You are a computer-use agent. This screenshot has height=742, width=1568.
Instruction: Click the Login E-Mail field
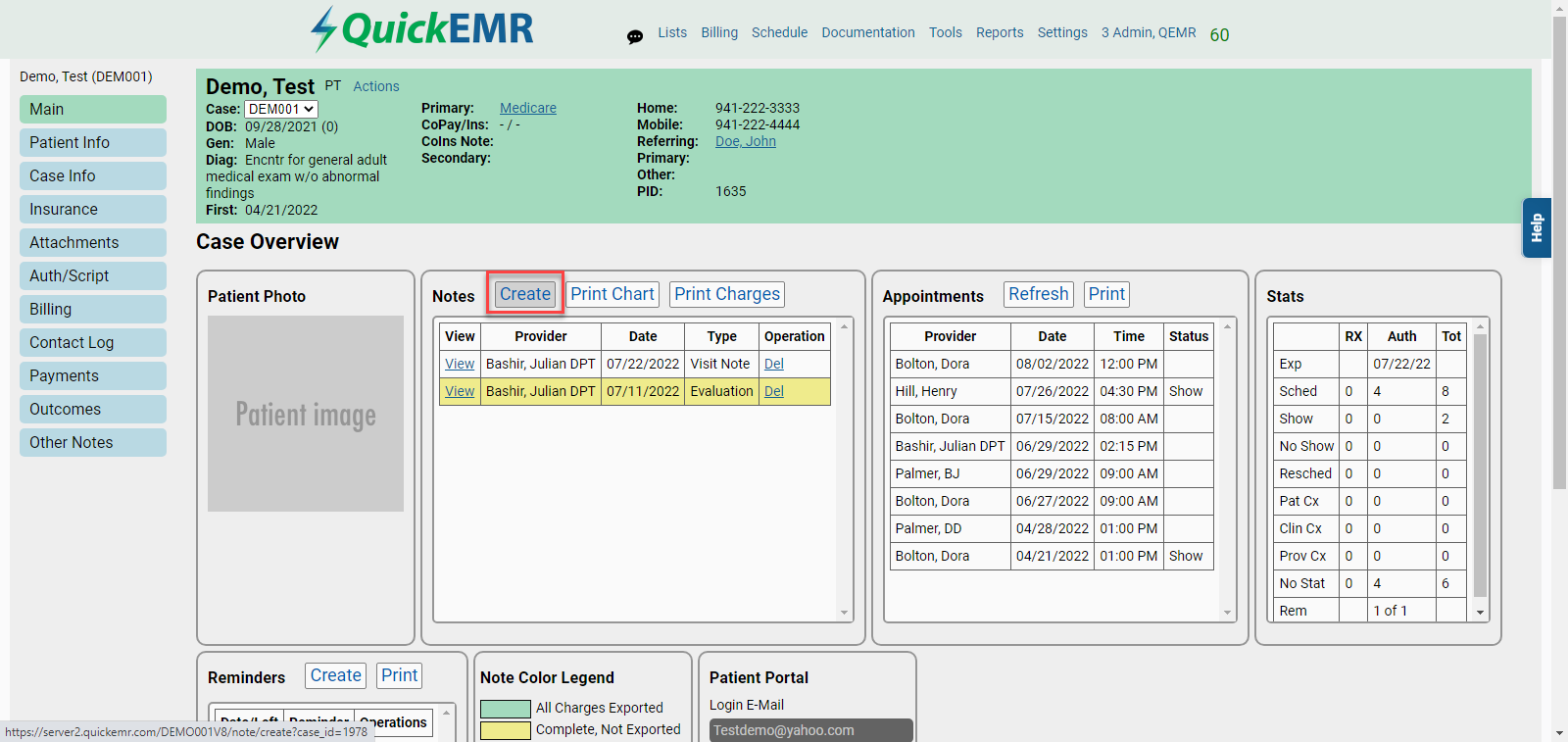(x=811, y=730)
